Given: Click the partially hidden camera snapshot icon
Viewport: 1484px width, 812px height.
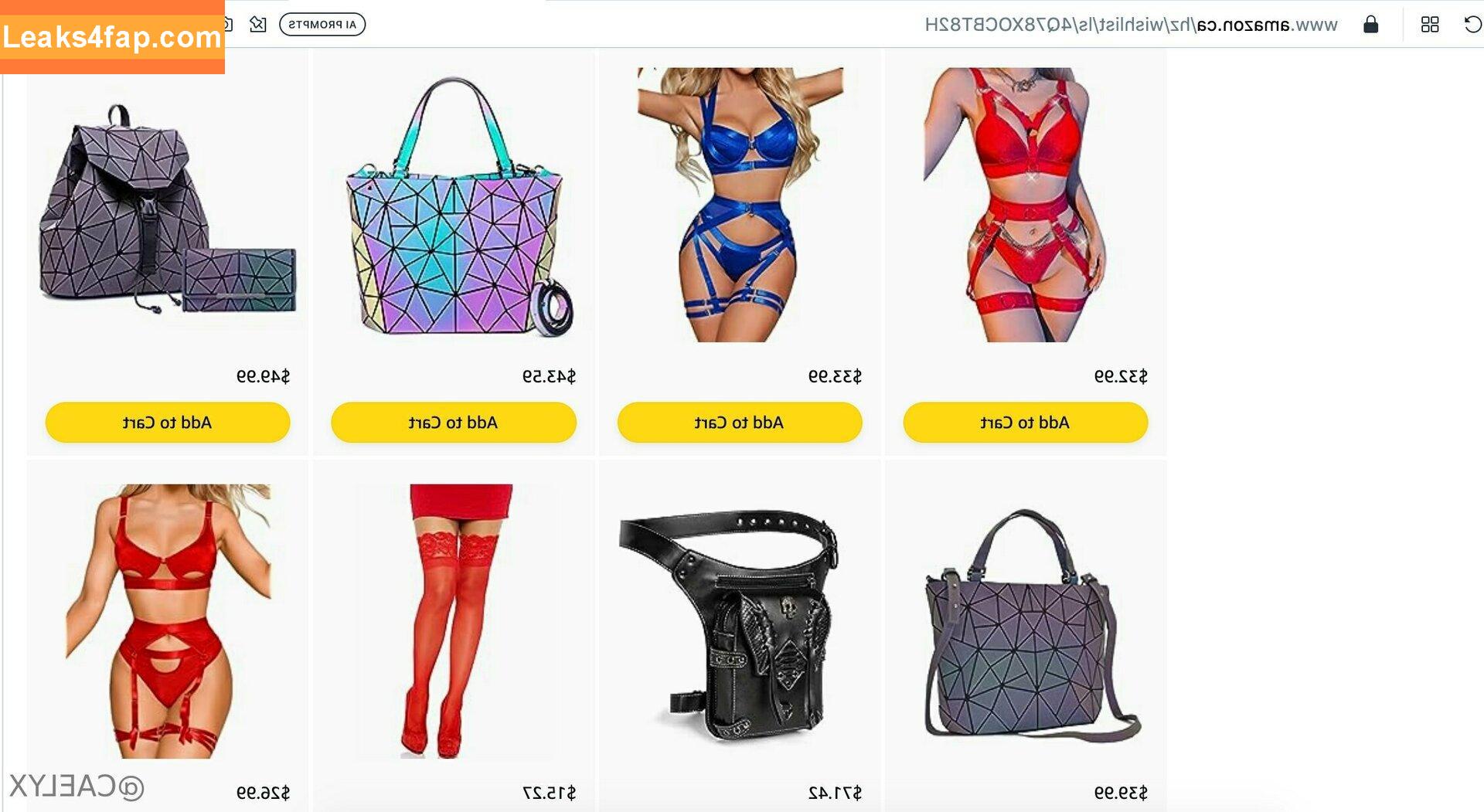Looking at the screenshot, I should tap(228, 25).
